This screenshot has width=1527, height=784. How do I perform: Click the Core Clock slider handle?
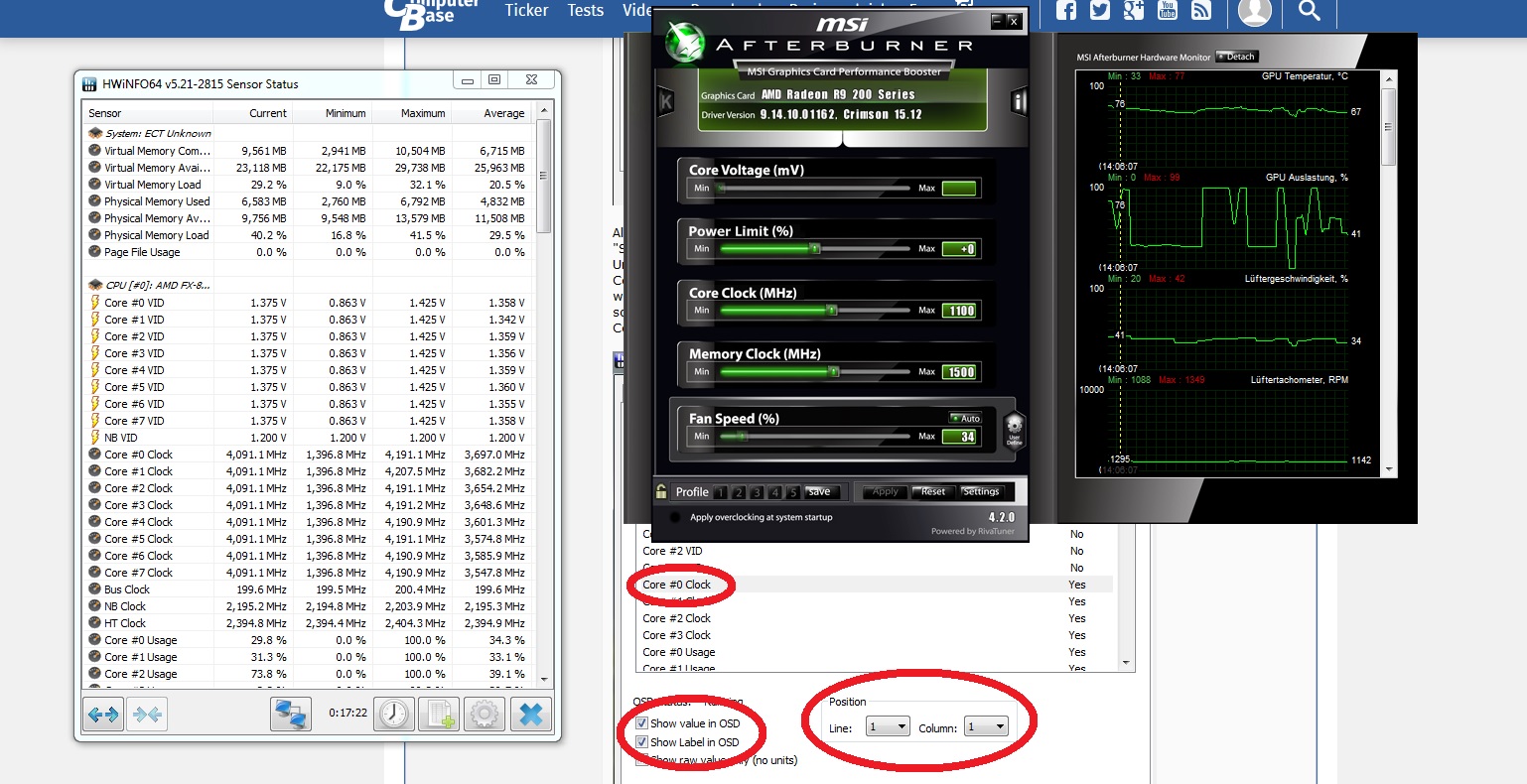pos(832,311)
